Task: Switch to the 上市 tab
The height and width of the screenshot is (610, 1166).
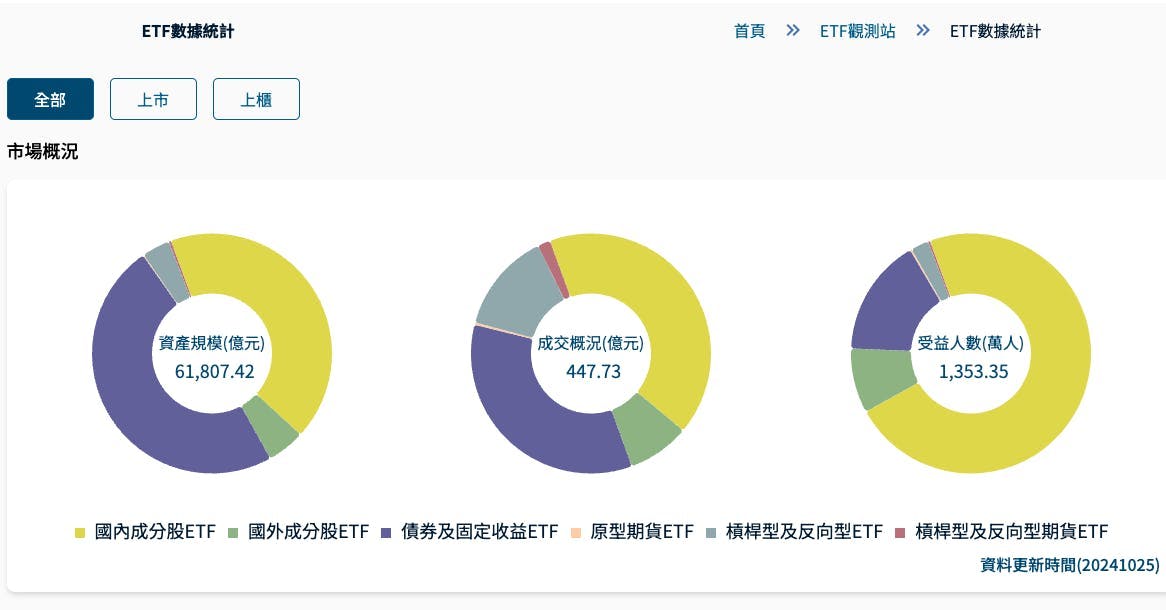Action: click(x=153, y=99)
